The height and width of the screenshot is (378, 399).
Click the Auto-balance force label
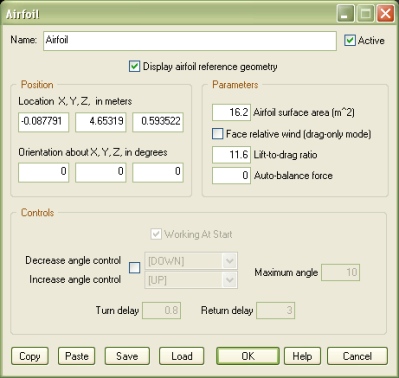coord(293,175)
